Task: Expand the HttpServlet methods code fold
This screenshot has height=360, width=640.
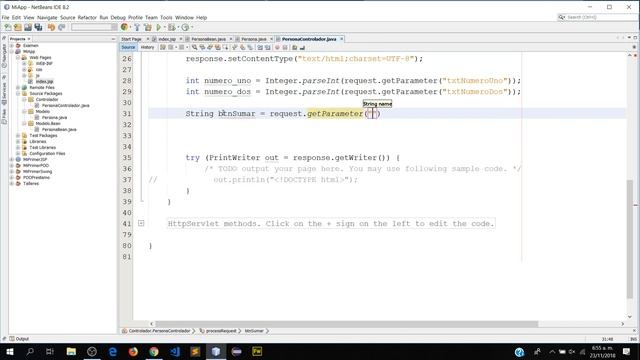Action: (x=141, y=223)
